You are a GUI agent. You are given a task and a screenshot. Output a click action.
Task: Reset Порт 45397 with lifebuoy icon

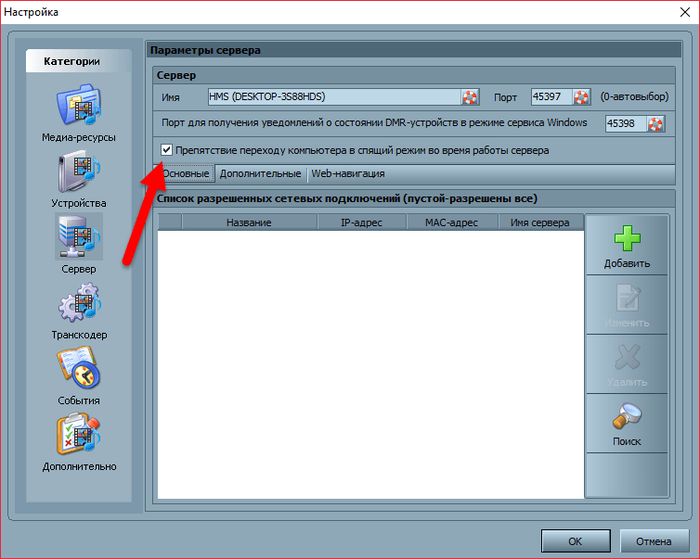click(x=581, y=97)
